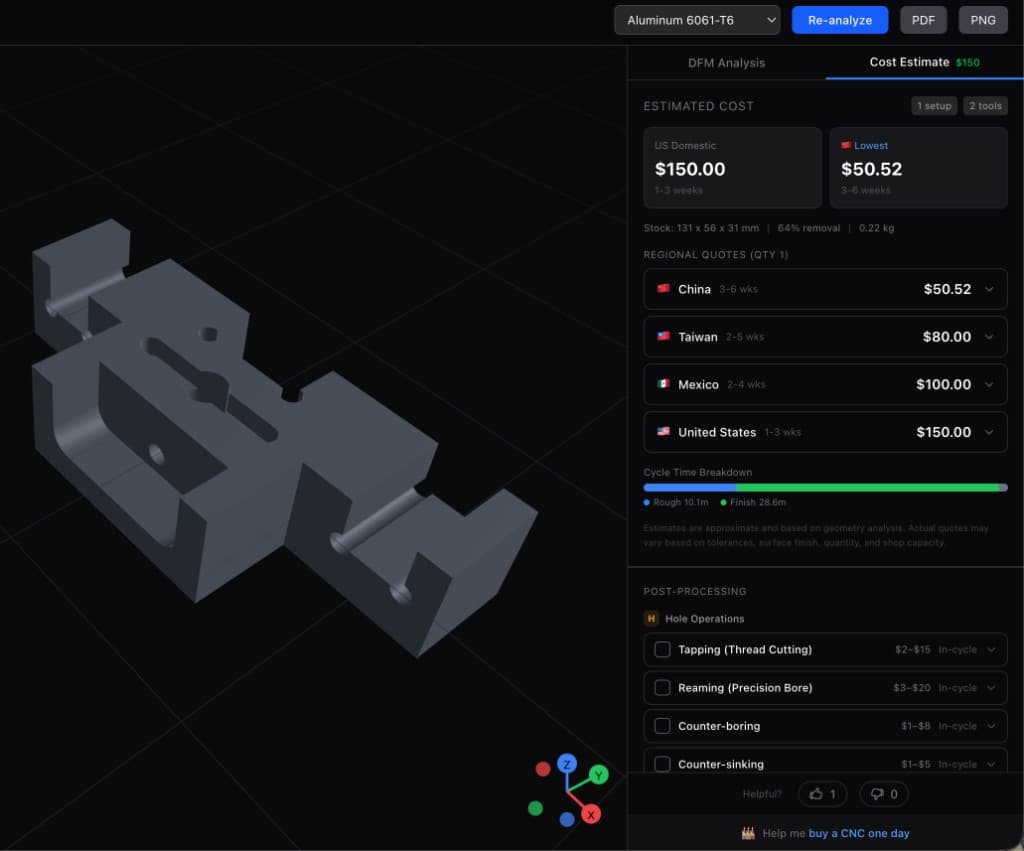Viewport: 1024px width, 851px height.
Task: Select the Cost Estimate tab
Action: point(909,61)
